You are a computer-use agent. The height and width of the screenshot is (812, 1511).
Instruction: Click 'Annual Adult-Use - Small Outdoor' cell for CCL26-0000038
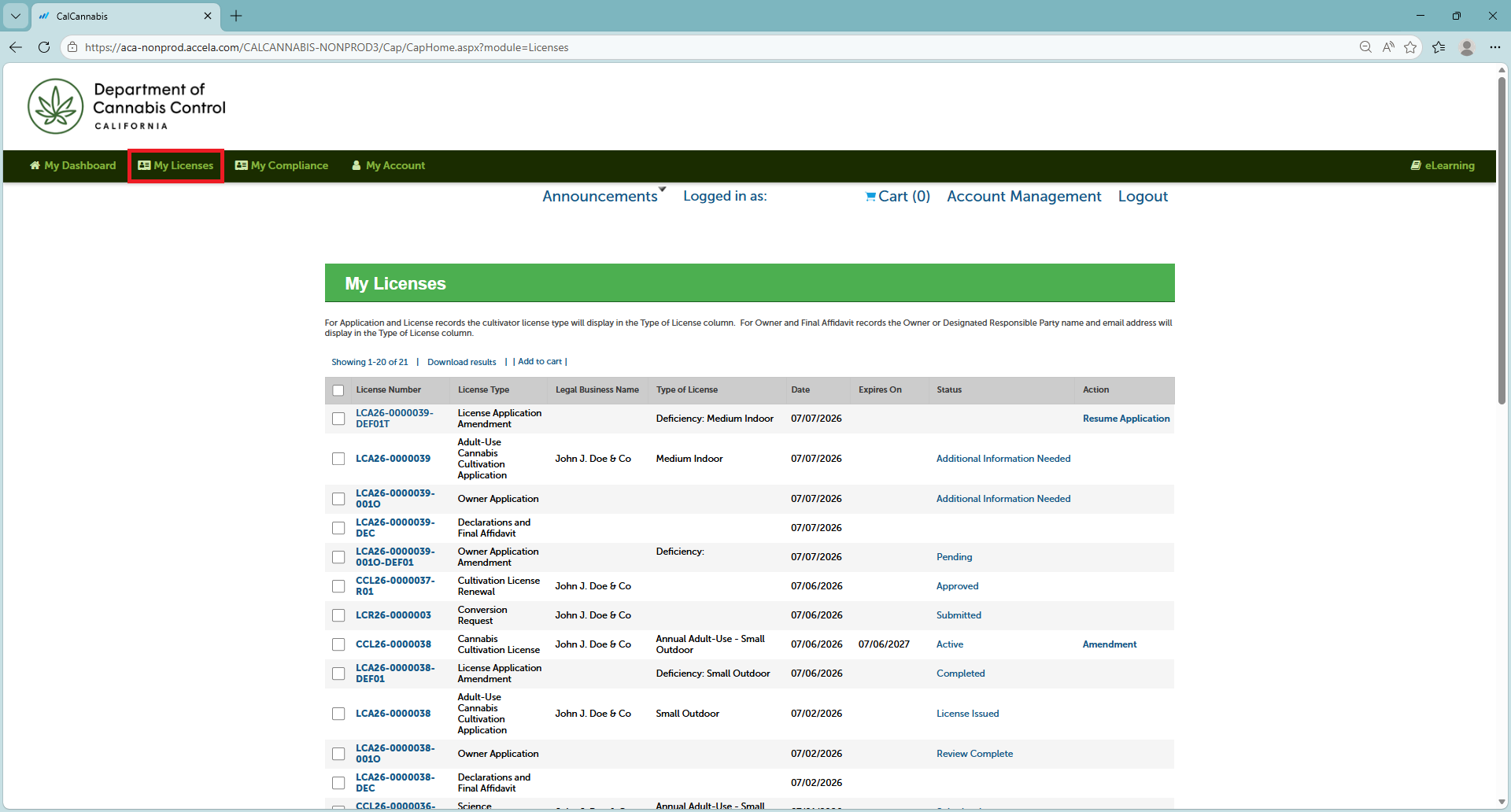click(x=710, y=644)
